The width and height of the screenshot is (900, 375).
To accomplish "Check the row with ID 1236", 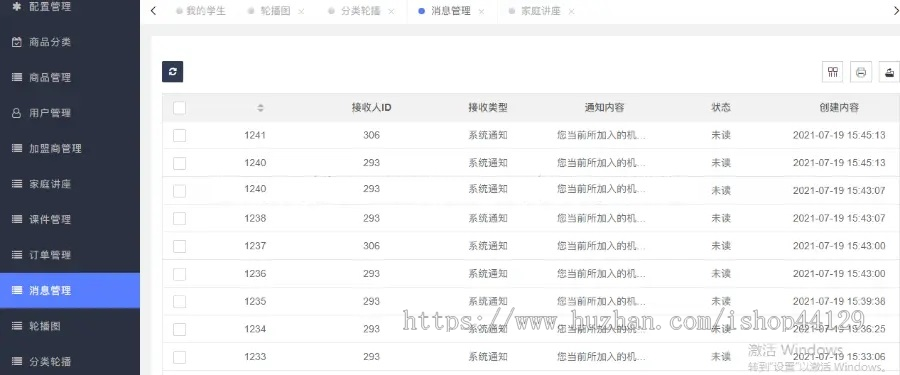I will [180, 274].
